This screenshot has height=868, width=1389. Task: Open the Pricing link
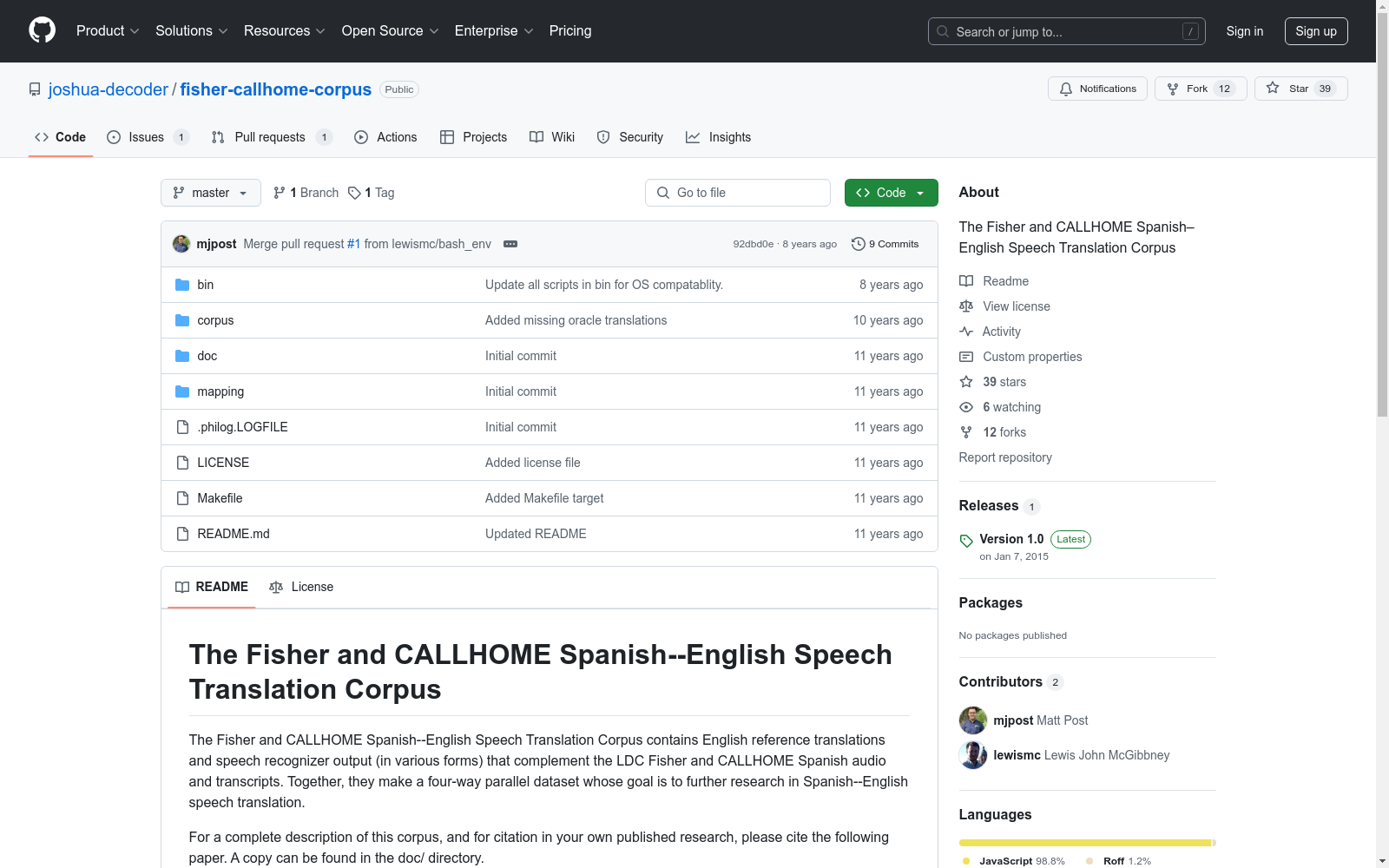pos(570,31)
